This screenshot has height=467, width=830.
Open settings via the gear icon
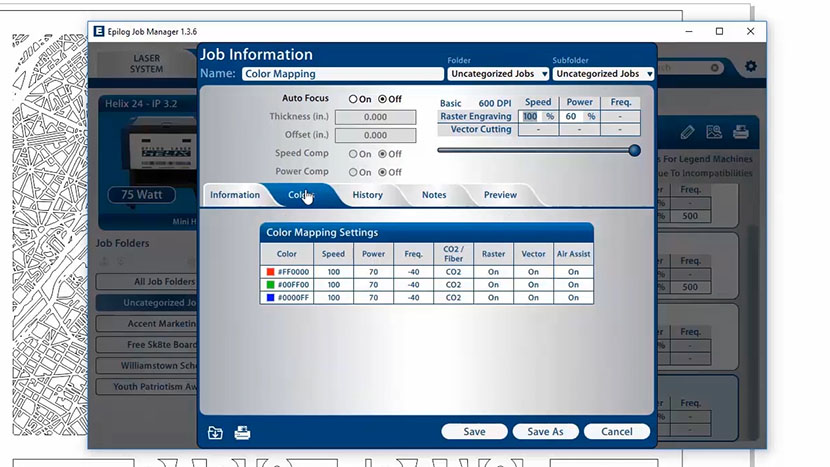pos(750,67)
